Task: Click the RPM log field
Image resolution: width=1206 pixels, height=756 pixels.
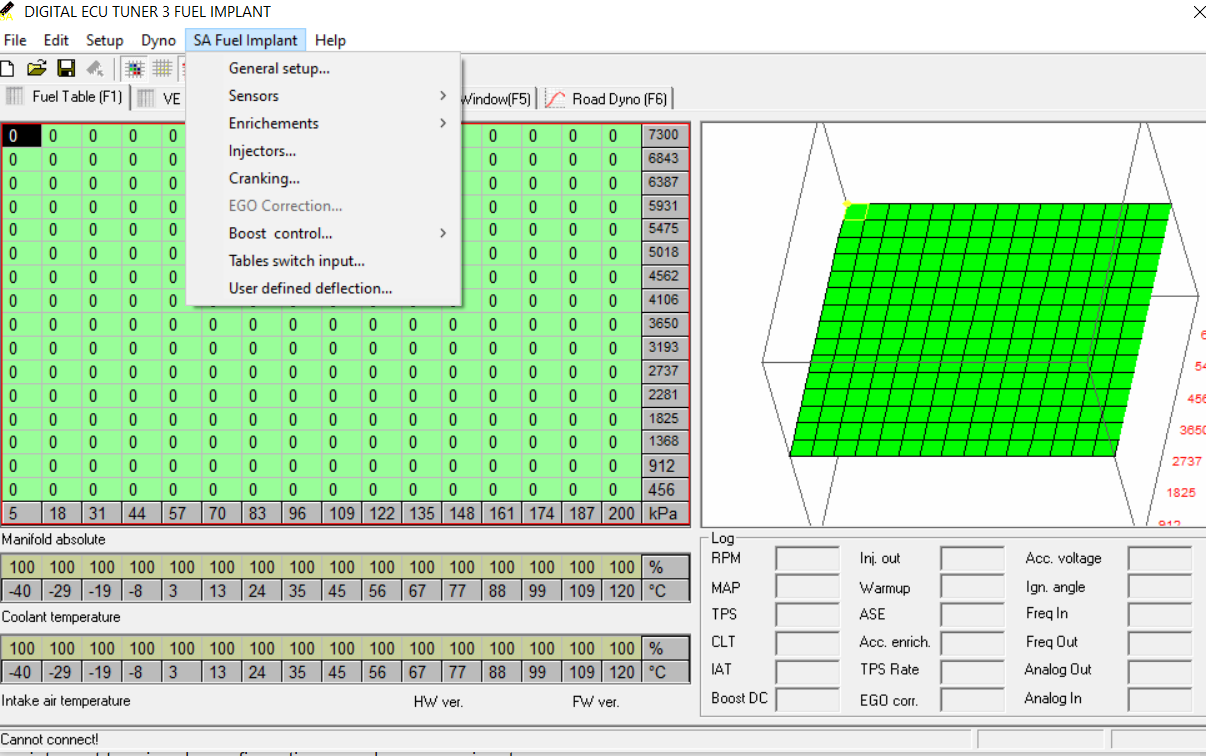Action: tap(808, 558)
